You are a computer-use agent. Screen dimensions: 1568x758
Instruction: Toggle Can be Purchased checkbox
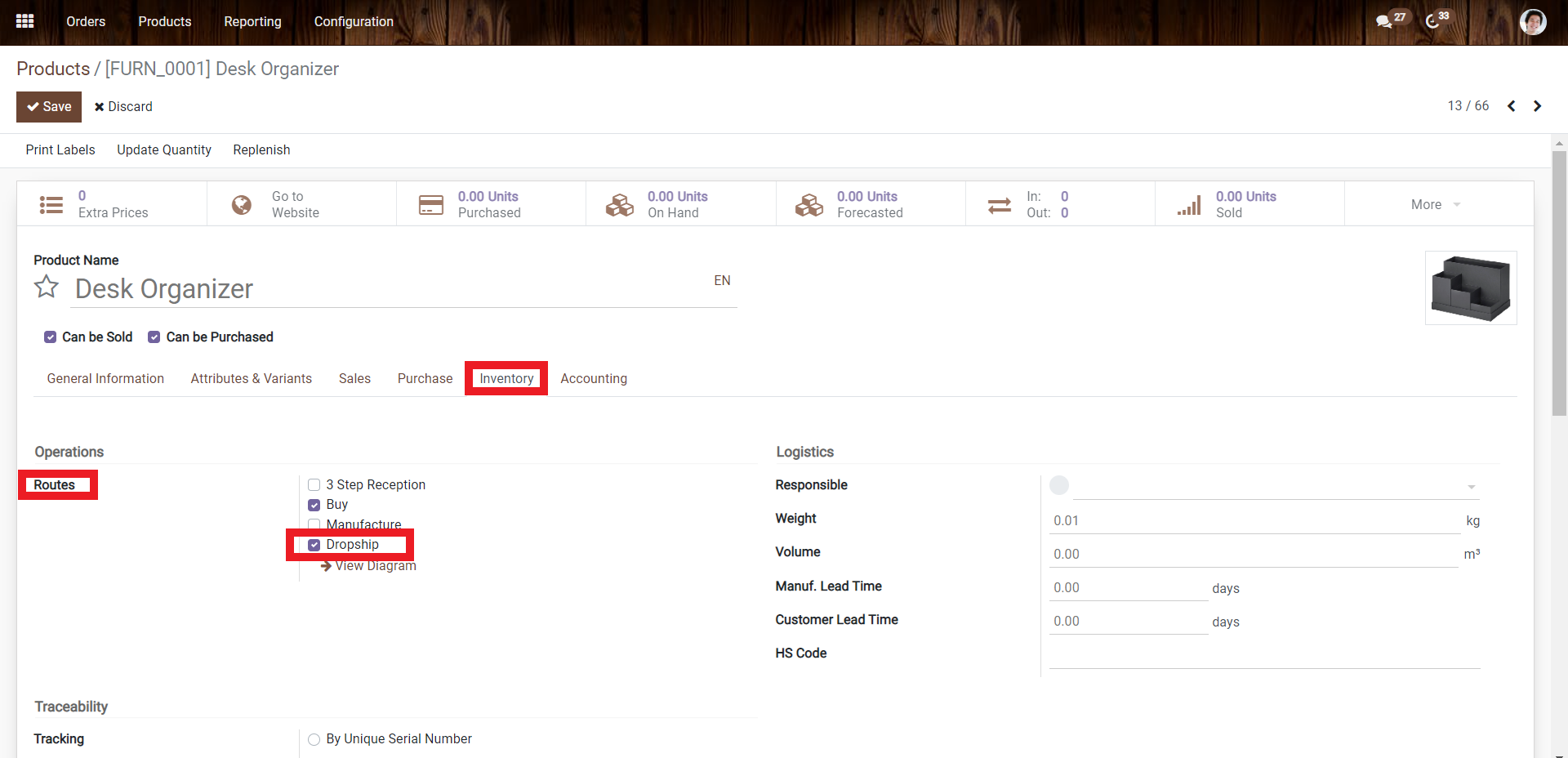[154, 337]
